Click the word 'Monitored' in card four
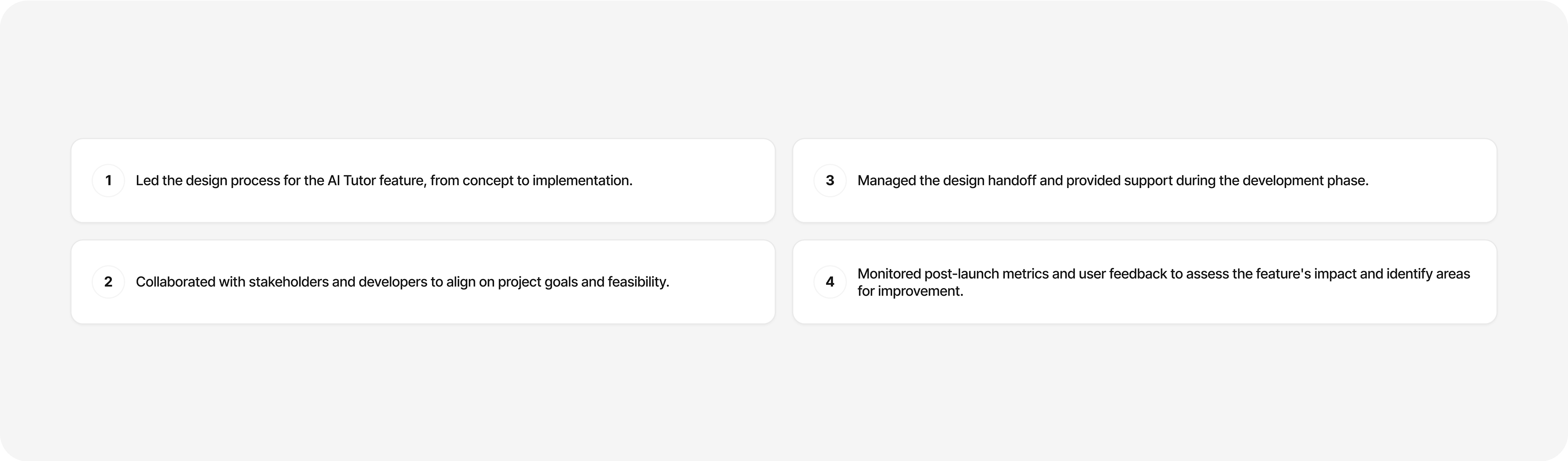This screenshot has width=1568, height=461. [x=889, y=274]
